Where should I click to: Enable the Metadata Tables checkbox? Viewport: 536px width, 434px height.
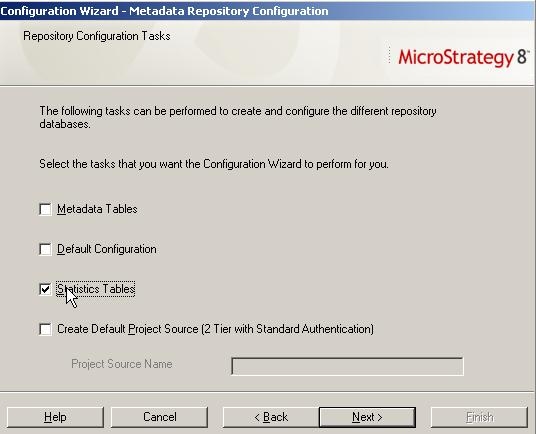(x=45, y=209)
